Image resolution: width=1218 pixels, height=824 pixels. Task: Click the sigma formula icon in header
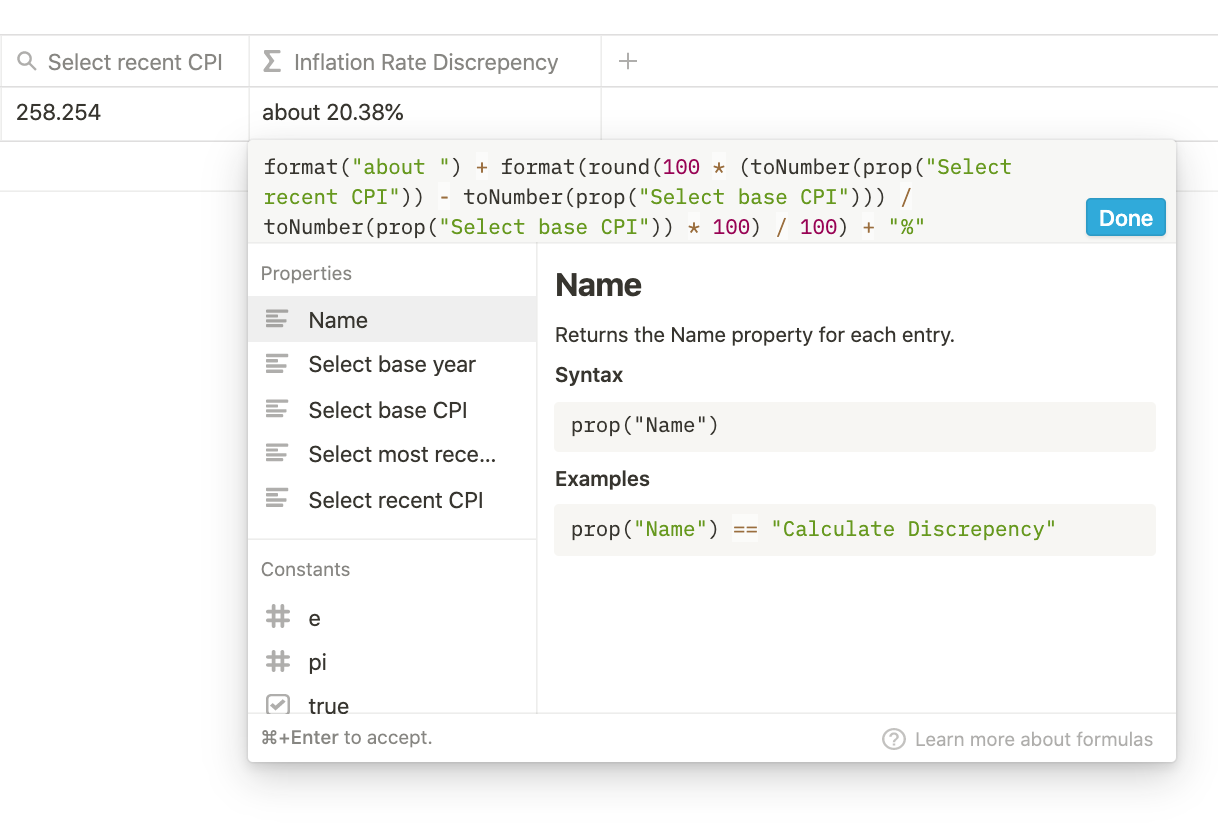coord(272,62)
